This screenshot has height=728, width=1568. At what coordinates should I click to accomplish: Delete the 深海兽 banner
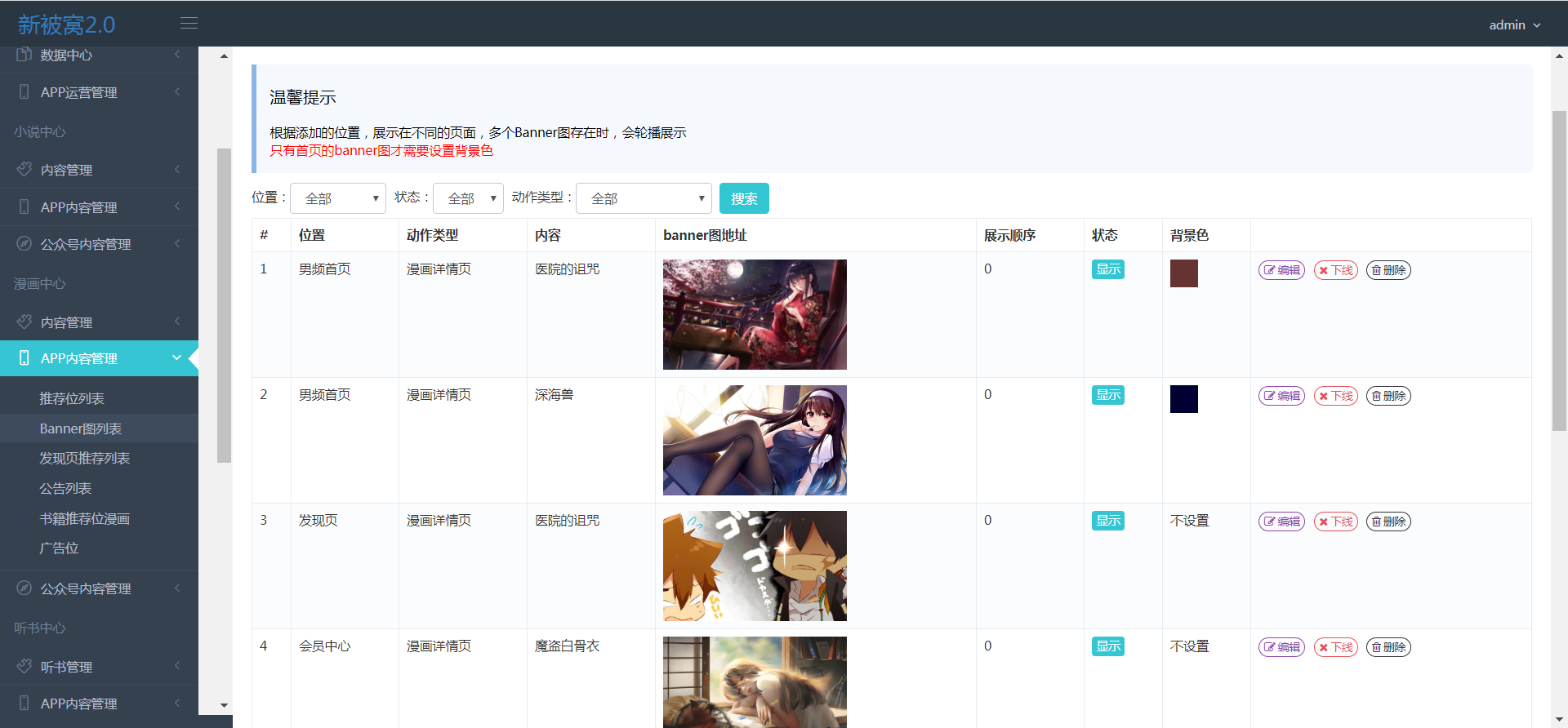1388,396
